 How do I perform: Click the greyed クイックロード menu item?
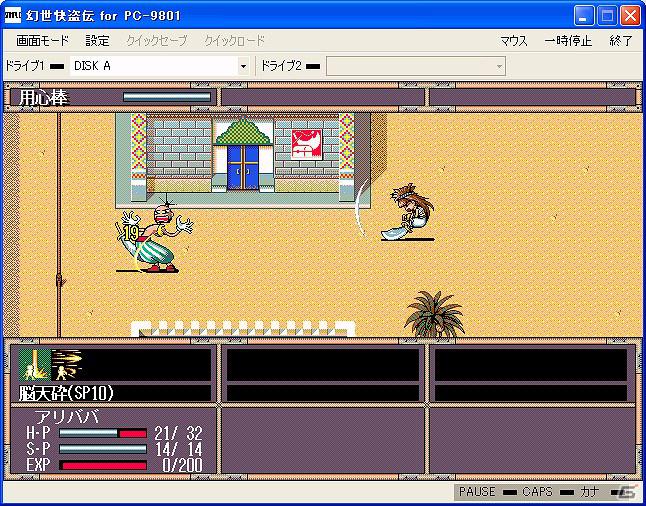(235, 41)
